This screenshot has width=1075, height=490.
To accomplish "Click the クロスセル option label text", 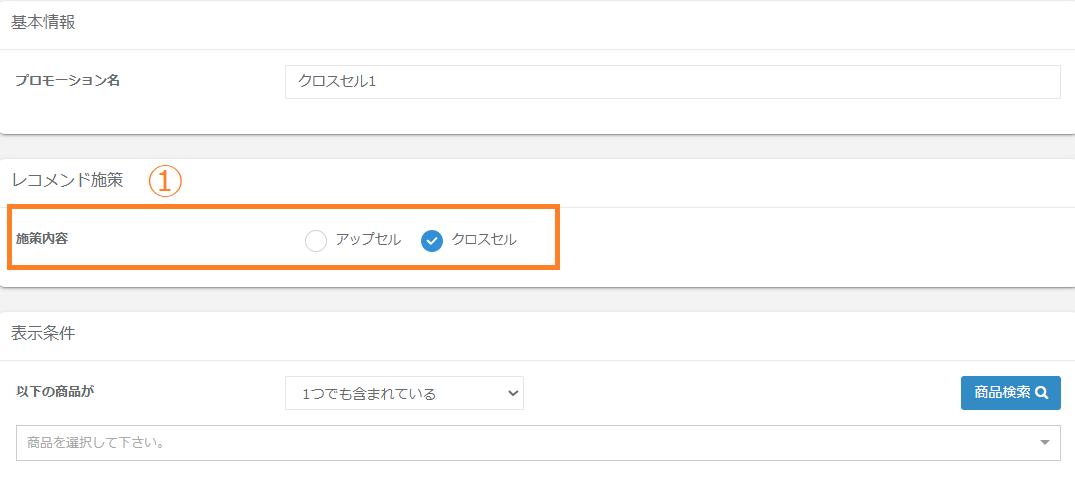I will [484, 240].
